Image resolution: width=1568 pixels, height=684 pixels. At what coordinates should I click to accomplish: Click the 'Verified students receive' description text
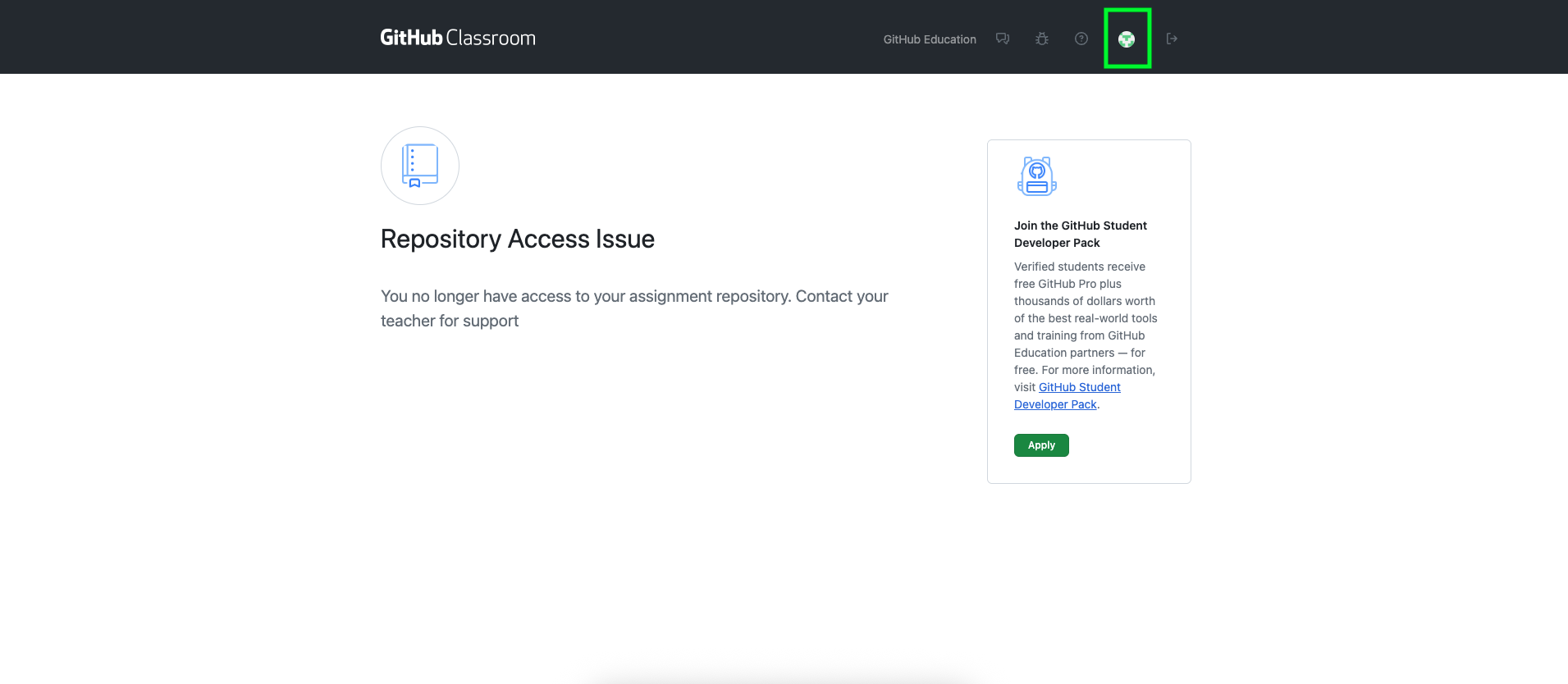[x=1079, y=267]
